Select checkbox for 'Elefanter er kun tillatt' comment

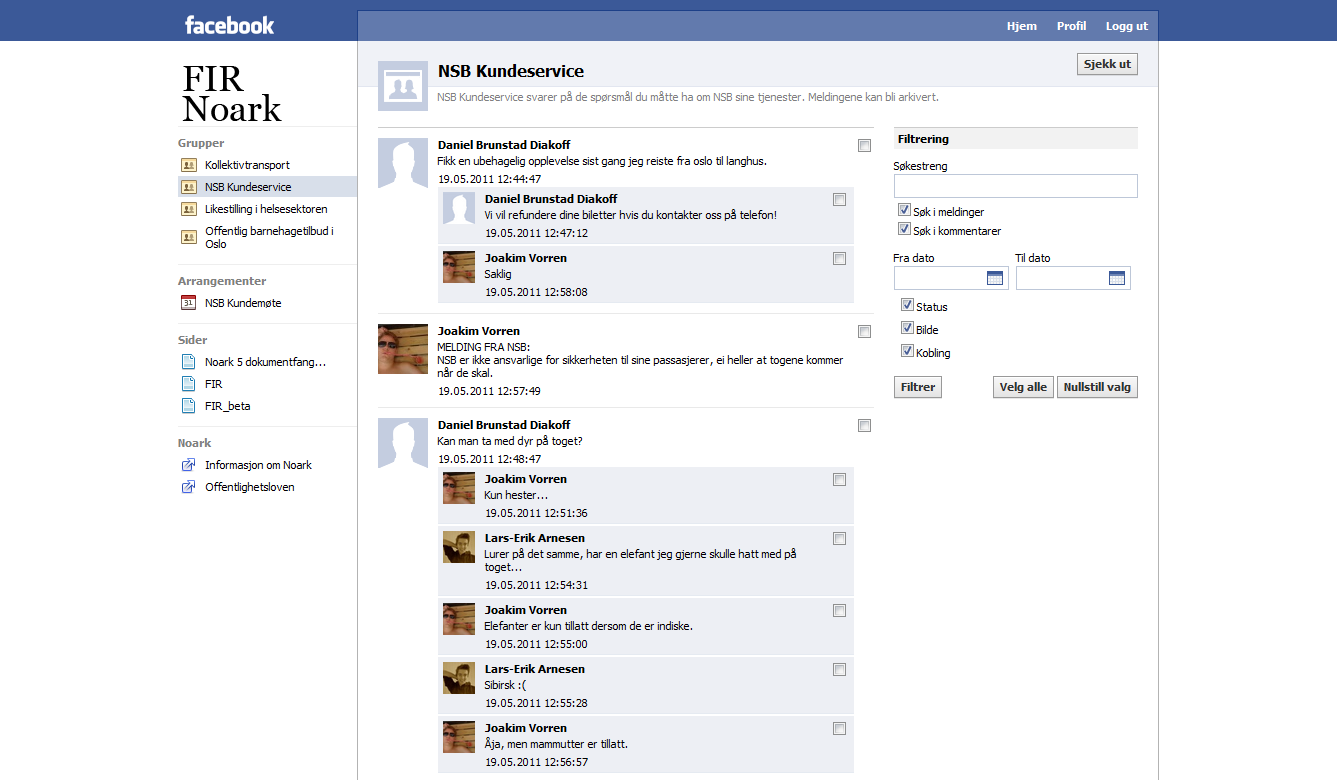[839, 611]
